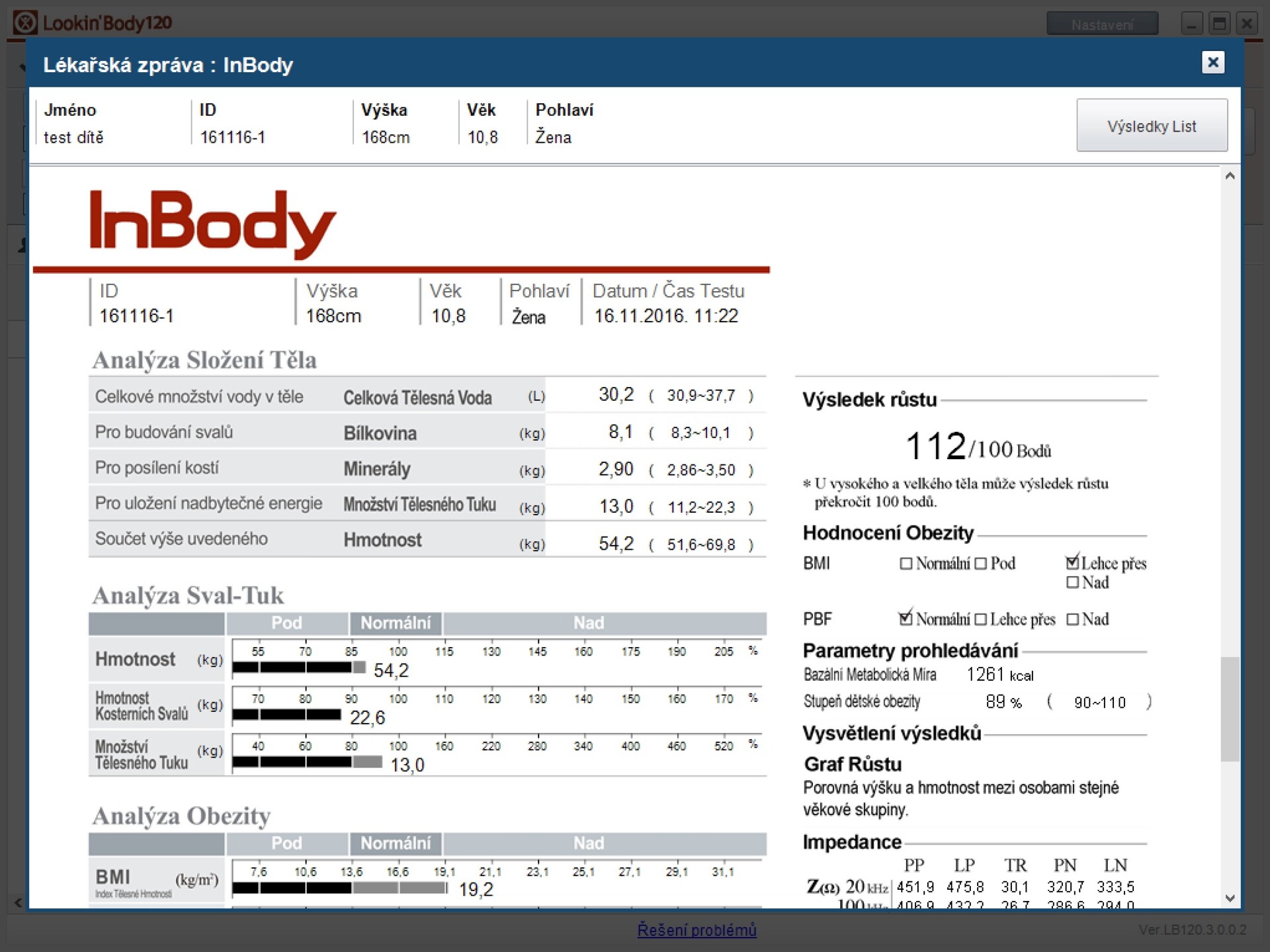Click the Nastavení button in title bar
Image resolution: width=1270 pixels, height=952 pixels.
(x=1102, y=24)
